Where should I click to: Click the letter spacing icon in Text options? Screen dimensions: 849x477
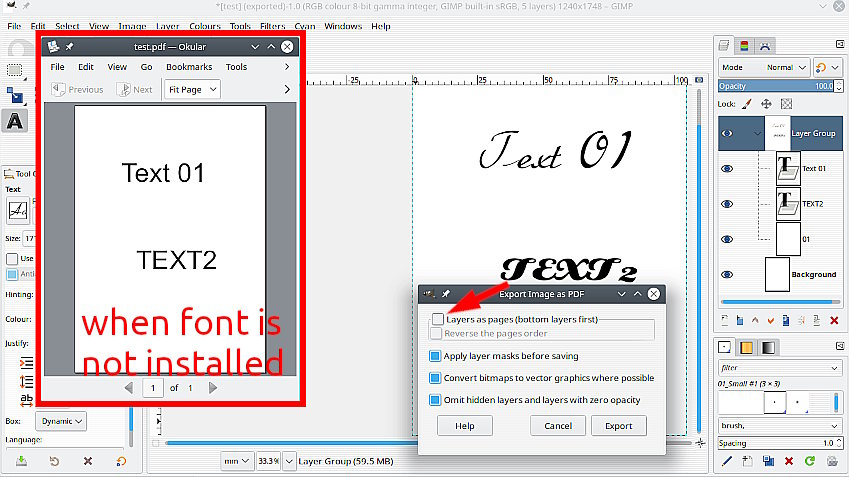(x=26, y=400)
